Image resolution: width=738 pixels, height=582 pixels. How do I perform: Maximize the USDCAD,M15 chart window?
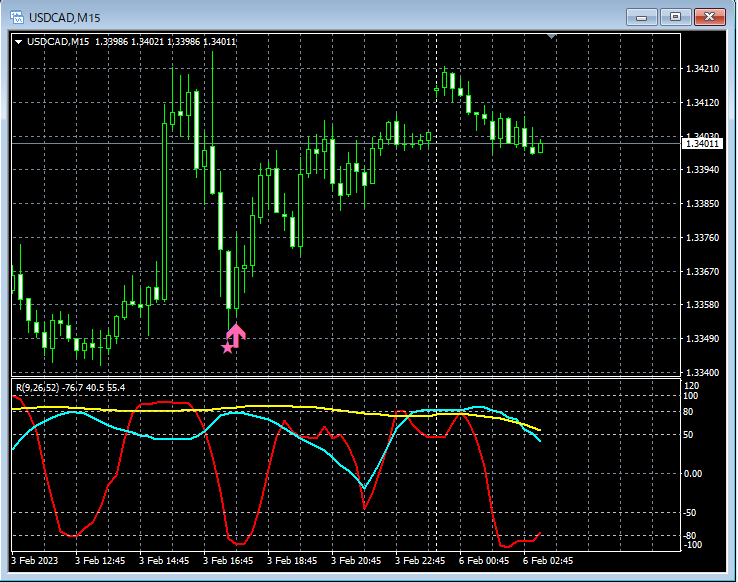(x=675, y=17)
